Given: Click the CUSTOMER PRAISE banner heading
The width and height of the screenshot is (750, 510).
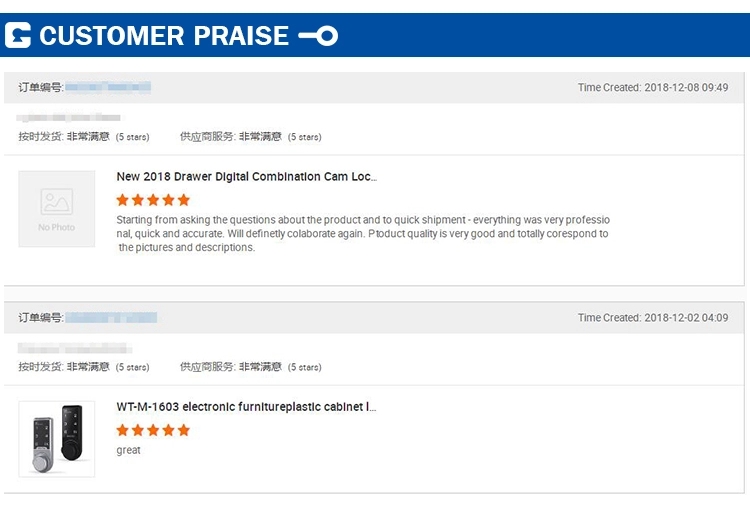Looking at the screenshot, I should [x=164, y=37].
